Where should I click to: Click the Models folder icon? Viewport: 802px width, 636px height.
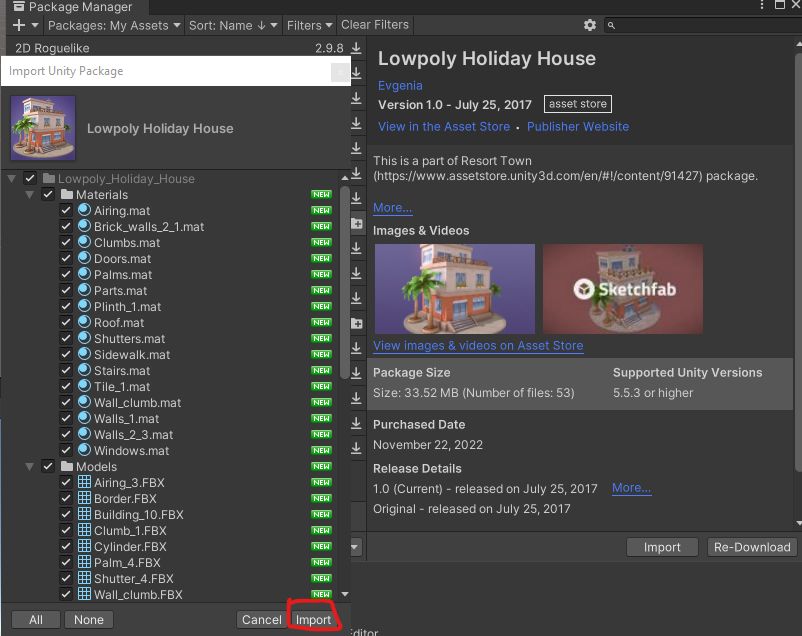[67, 466]
